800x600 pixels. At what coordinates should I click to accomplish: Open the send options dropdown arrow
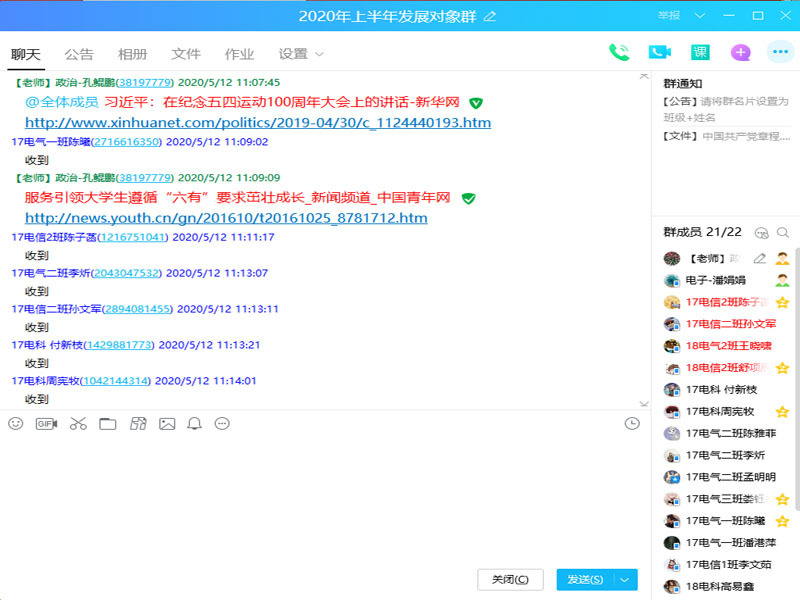(x=626, y=579)
